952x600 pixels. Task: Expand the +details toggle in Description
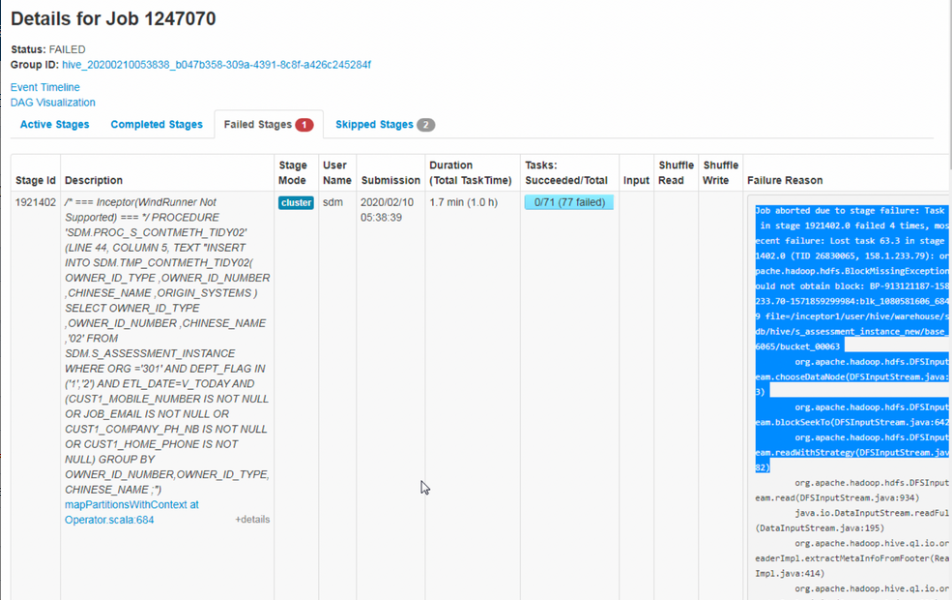(x=252, y=520)
